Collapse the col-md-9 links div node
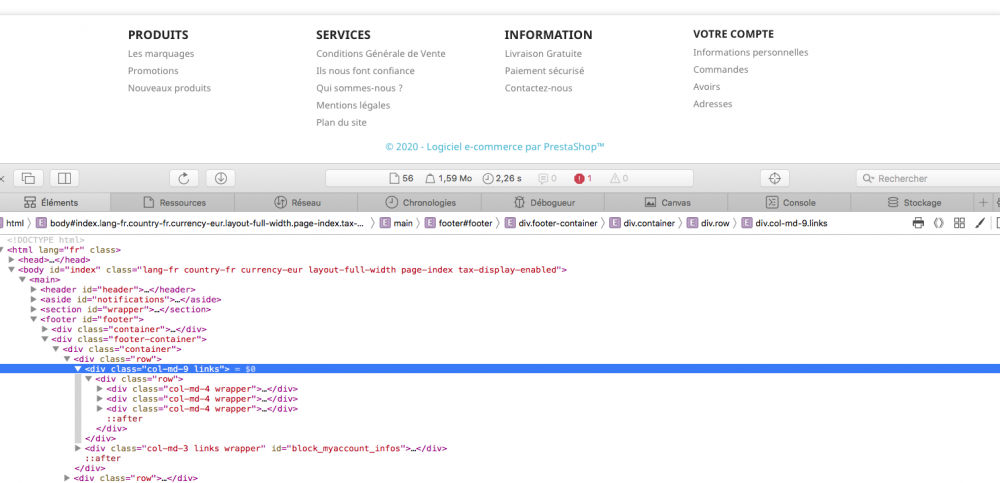 click(78, 369)
